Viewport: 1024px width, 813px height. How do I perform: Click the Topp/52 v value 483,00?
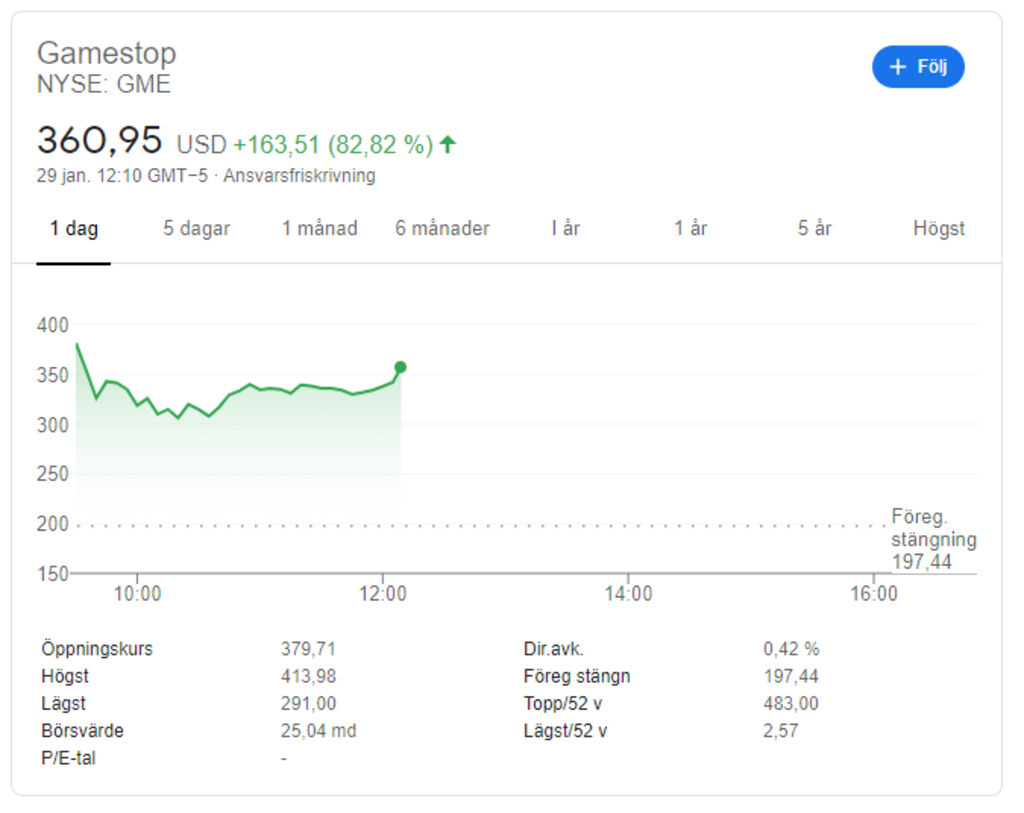point(790,704)
